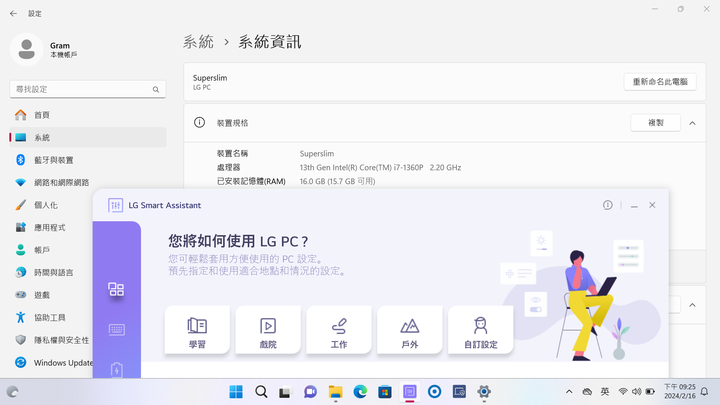The image size is (720, 405).
Task: Click the cloud sync tray icon
Action: point(587,392)
